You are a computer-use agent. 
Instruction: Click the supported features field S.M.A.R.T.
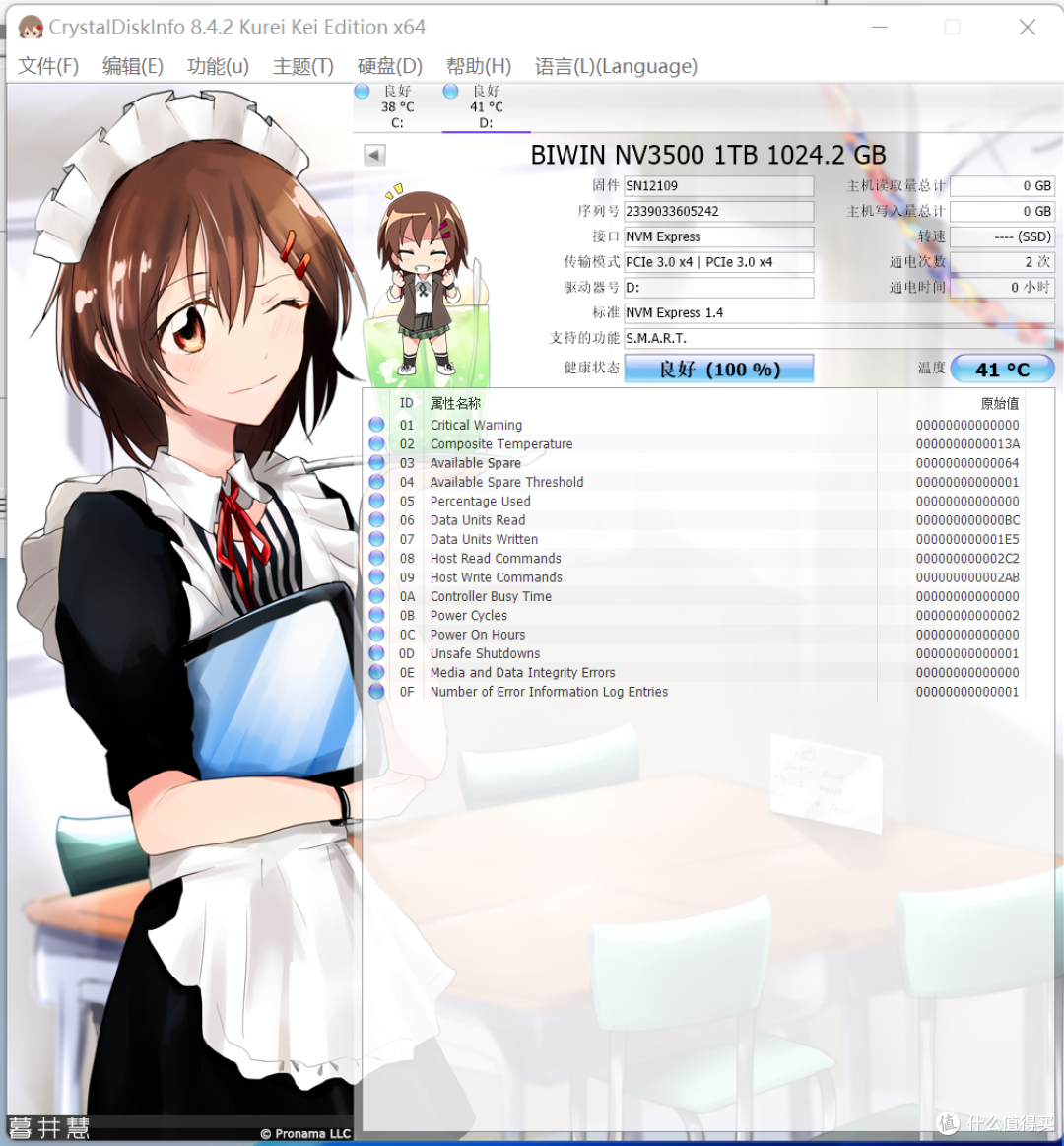tap(839, 338)
